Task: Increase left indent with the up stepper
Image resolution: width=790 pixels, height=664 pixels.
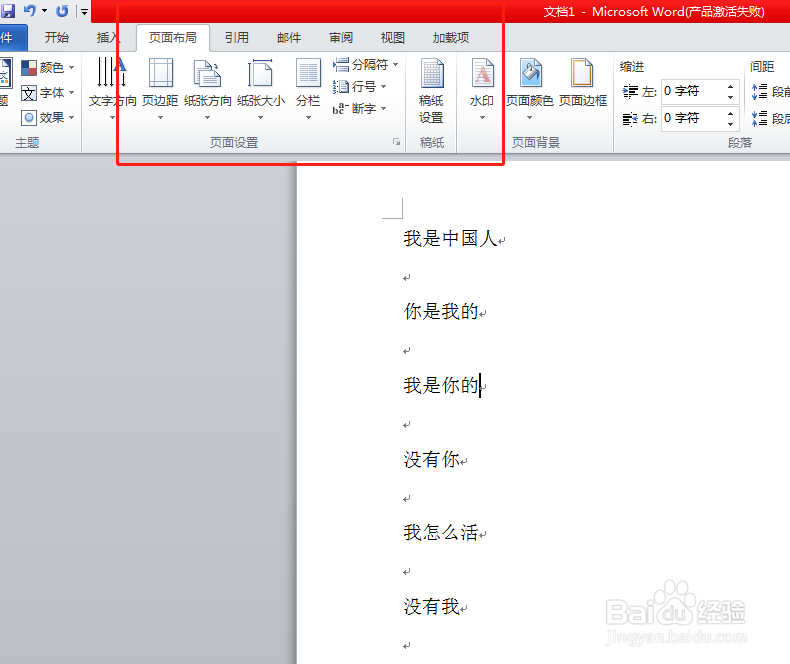Action: 731,87
